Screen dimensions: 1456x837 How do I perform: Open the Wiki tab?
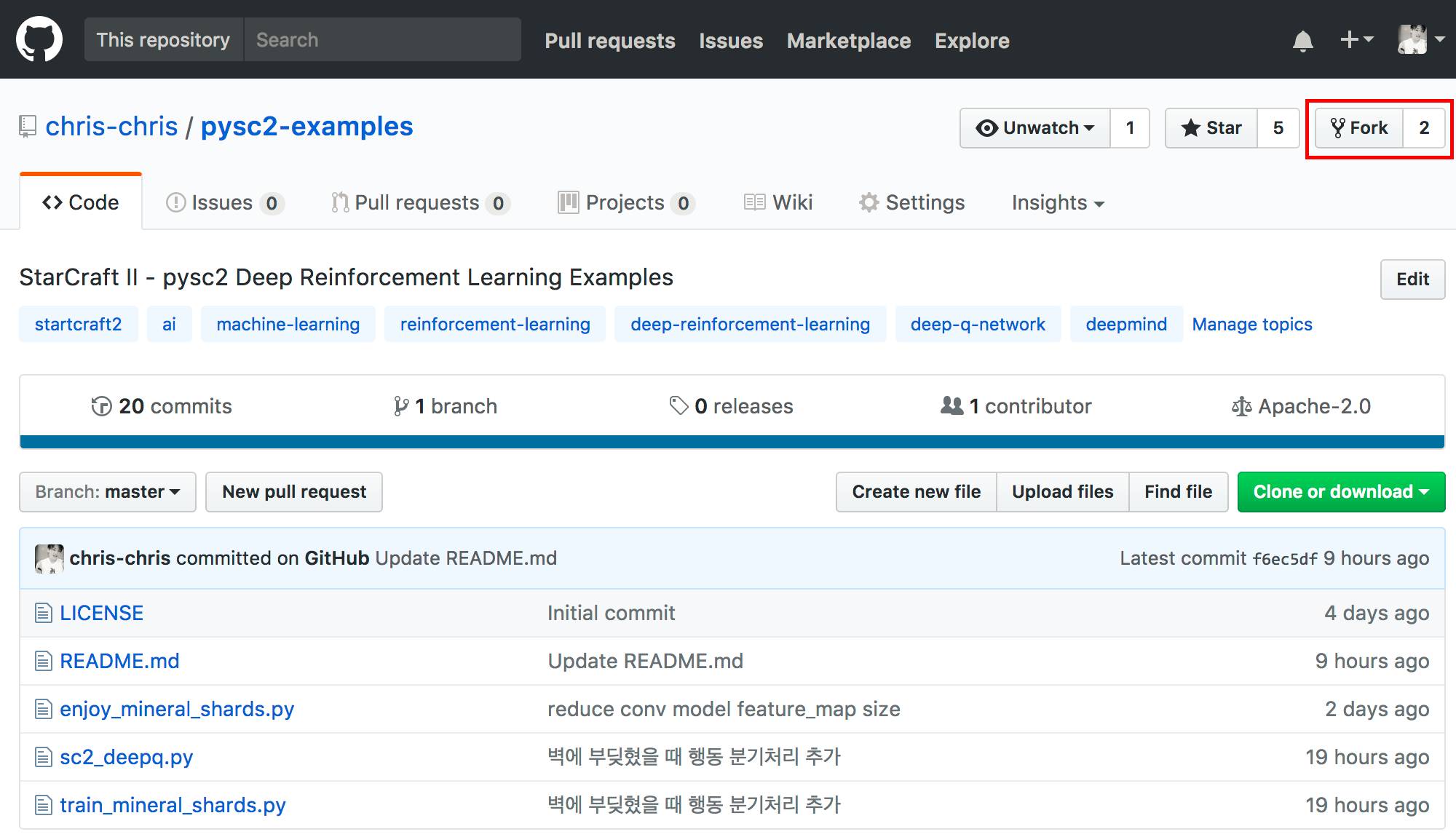778,202
